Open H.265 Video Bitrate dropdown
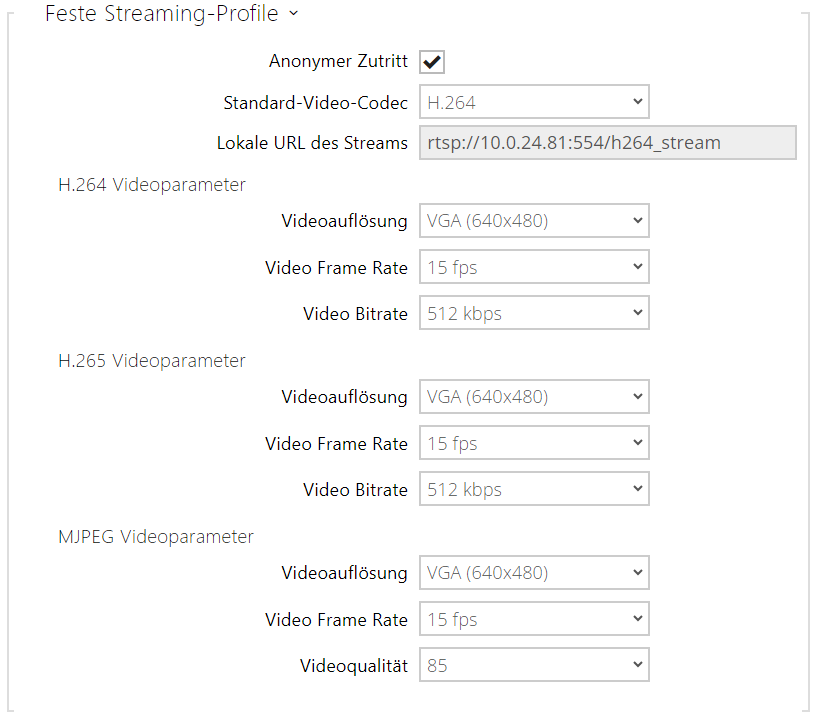Screen dimensions: 816x715 (534, 490)
